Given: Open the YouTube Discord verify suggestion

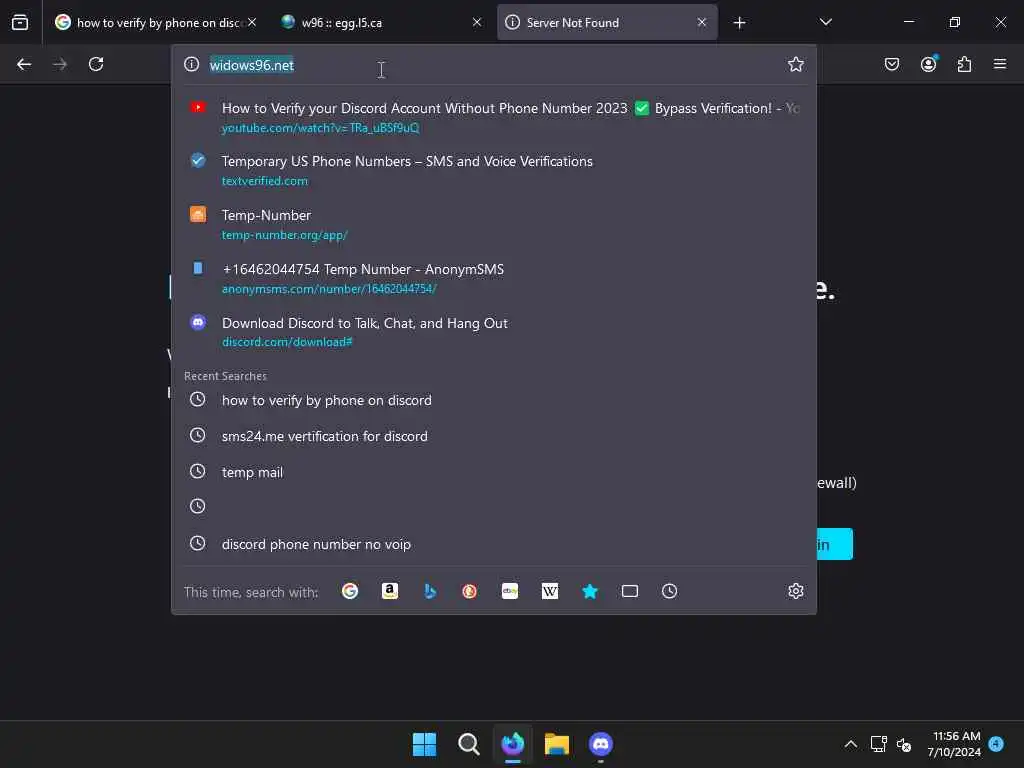Looking at the screenshot, I should coord(494,118).
